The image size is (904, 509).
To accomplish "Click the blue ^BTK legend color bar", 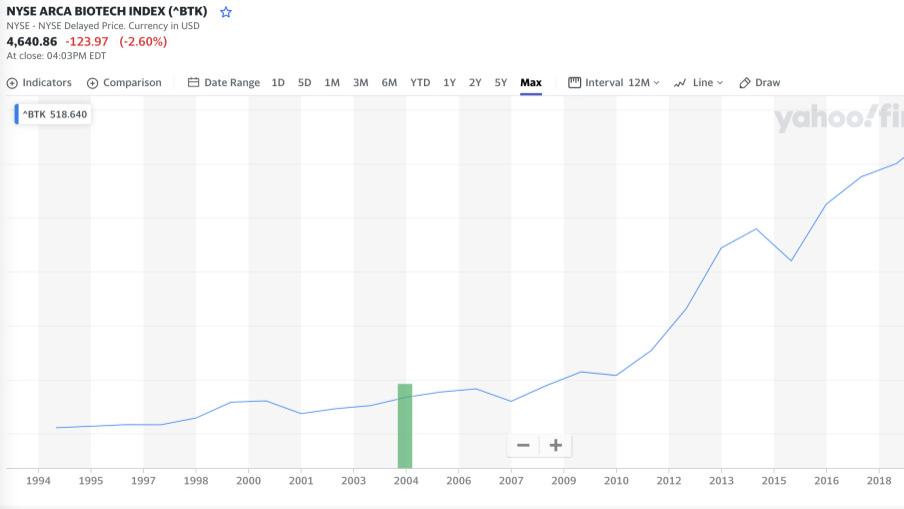I will coord(17,114).
